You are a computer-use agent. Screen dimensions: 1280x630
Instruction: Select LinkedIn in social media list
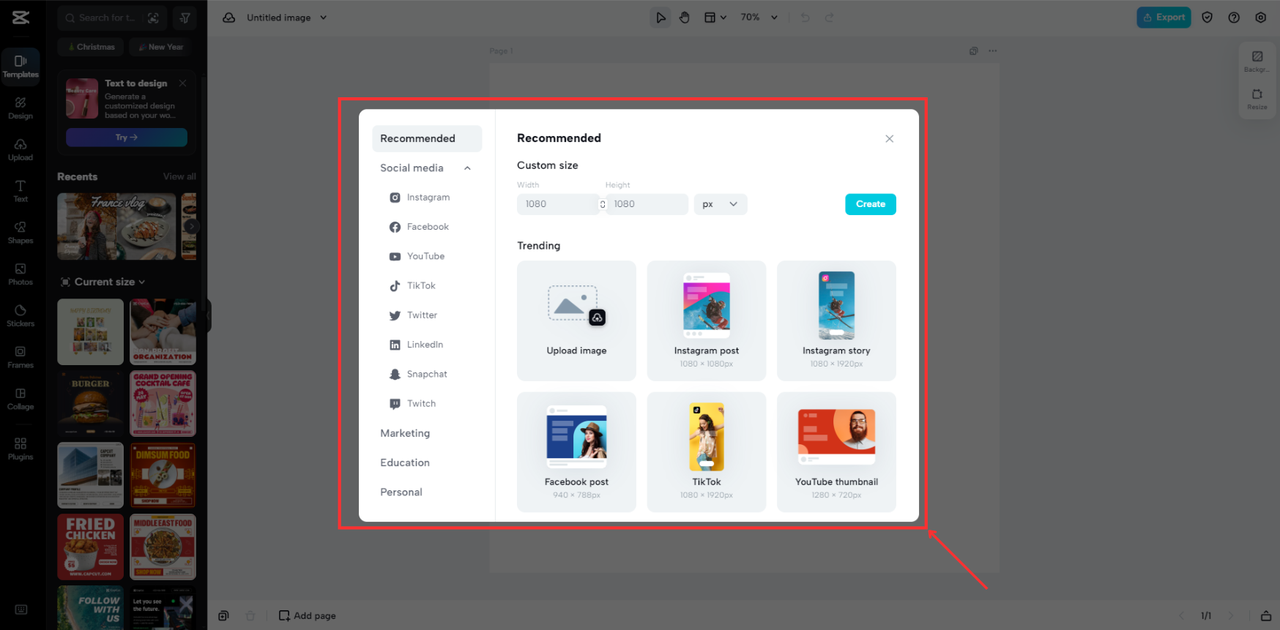coord(427,344)
